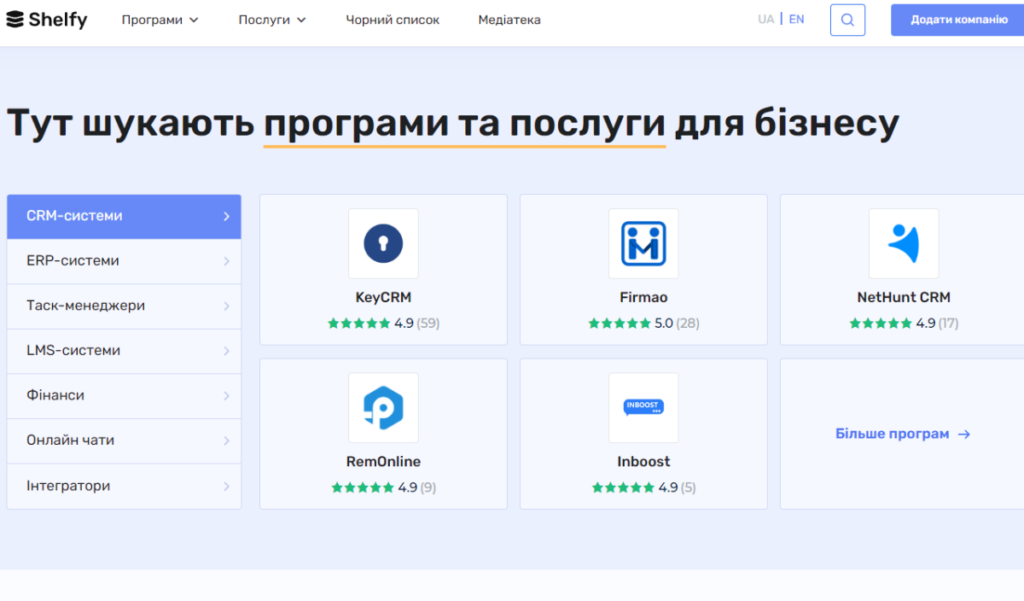1024x601 pixels.
Task: Open the KeyCRM program icon
Action: tap(383, 243)
